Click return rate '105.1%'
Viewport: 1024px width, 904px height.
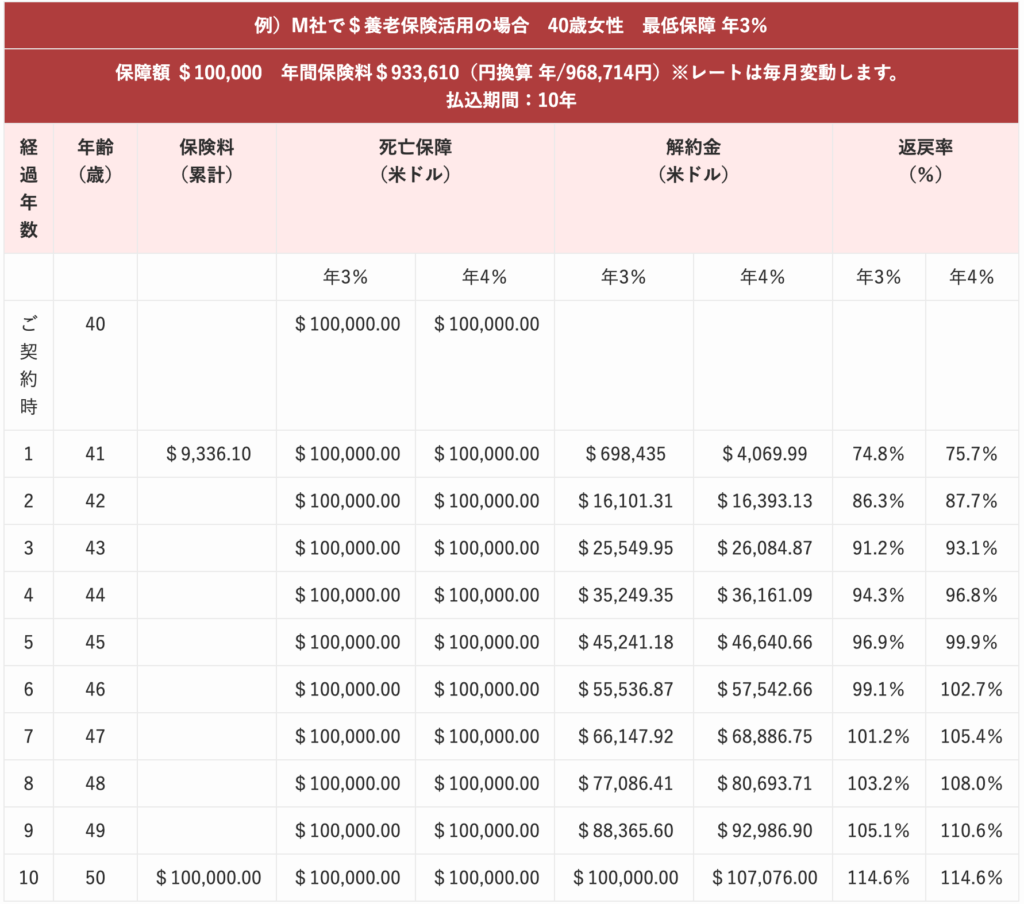click(x=878, y=830)
